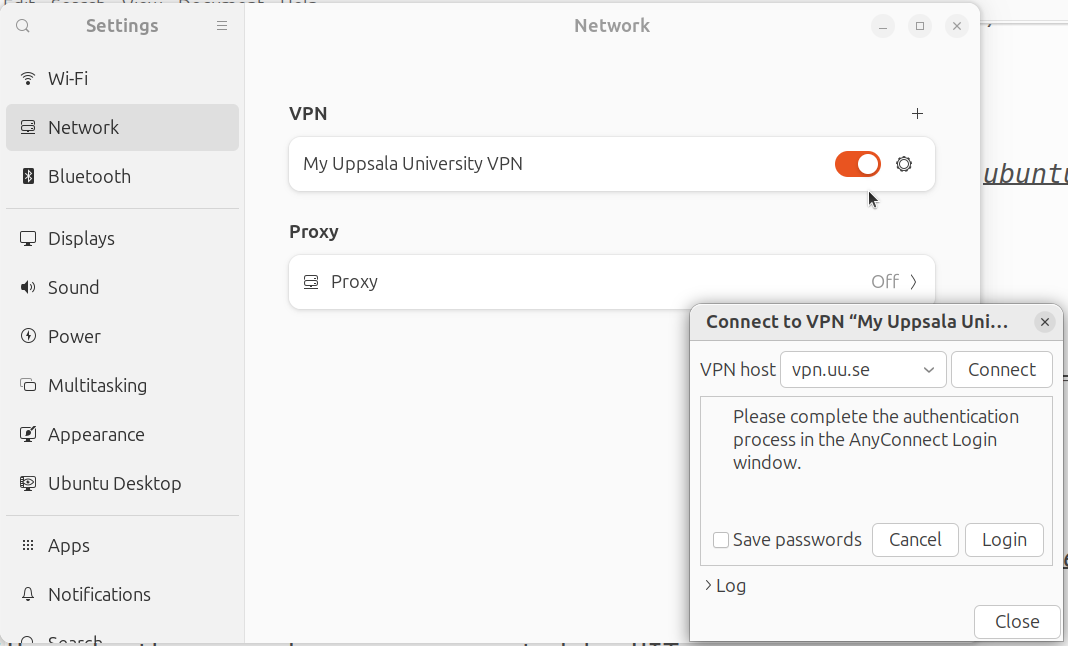
Task: Enable the Save passwords checkbox
Action: pyautogui.click(x=720, y=539)
